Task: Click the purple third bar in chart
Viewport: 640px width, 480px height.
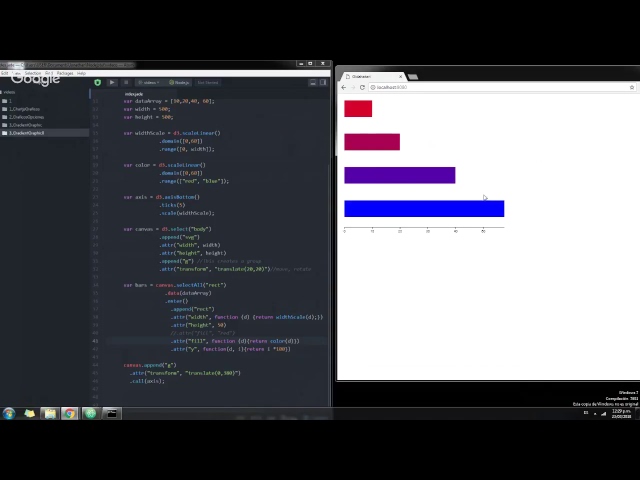Action: 400,175
